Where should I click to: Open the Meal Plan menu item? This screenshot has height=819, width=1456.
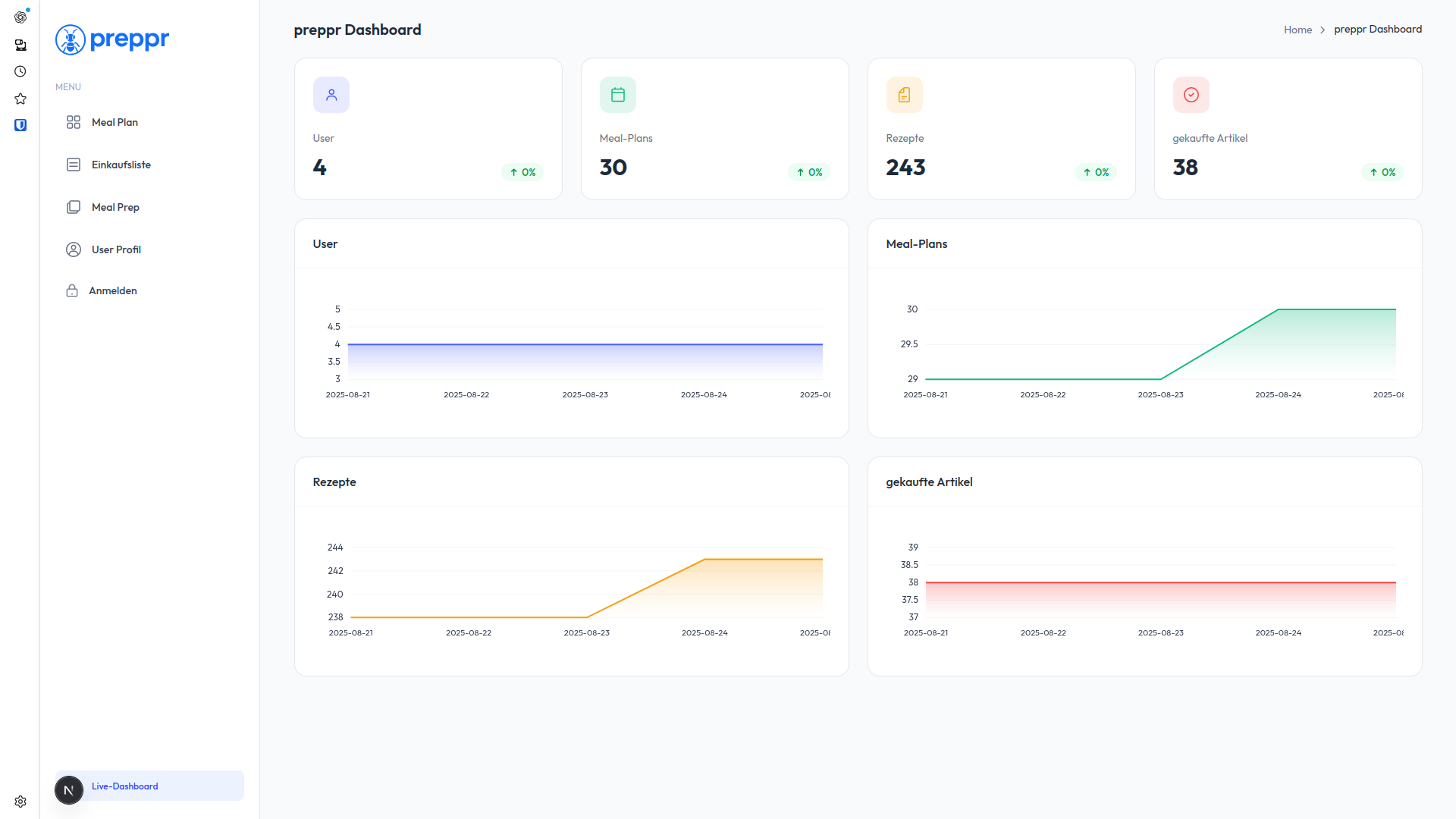pyautogui.click(x=115, y=122)
